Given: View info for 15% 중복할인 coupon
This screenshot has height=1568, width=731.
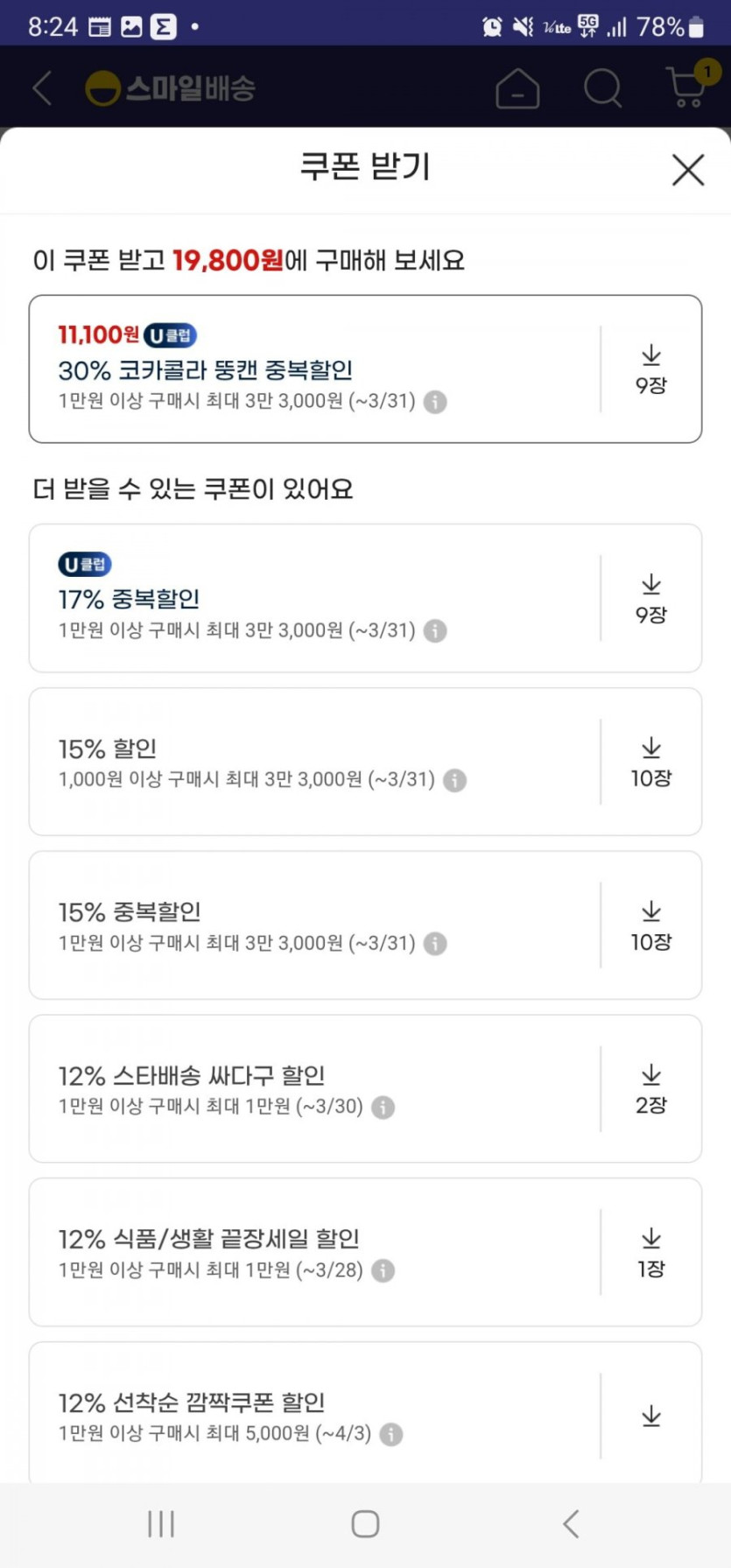Looking at the screenshot, I should point(435,944).
